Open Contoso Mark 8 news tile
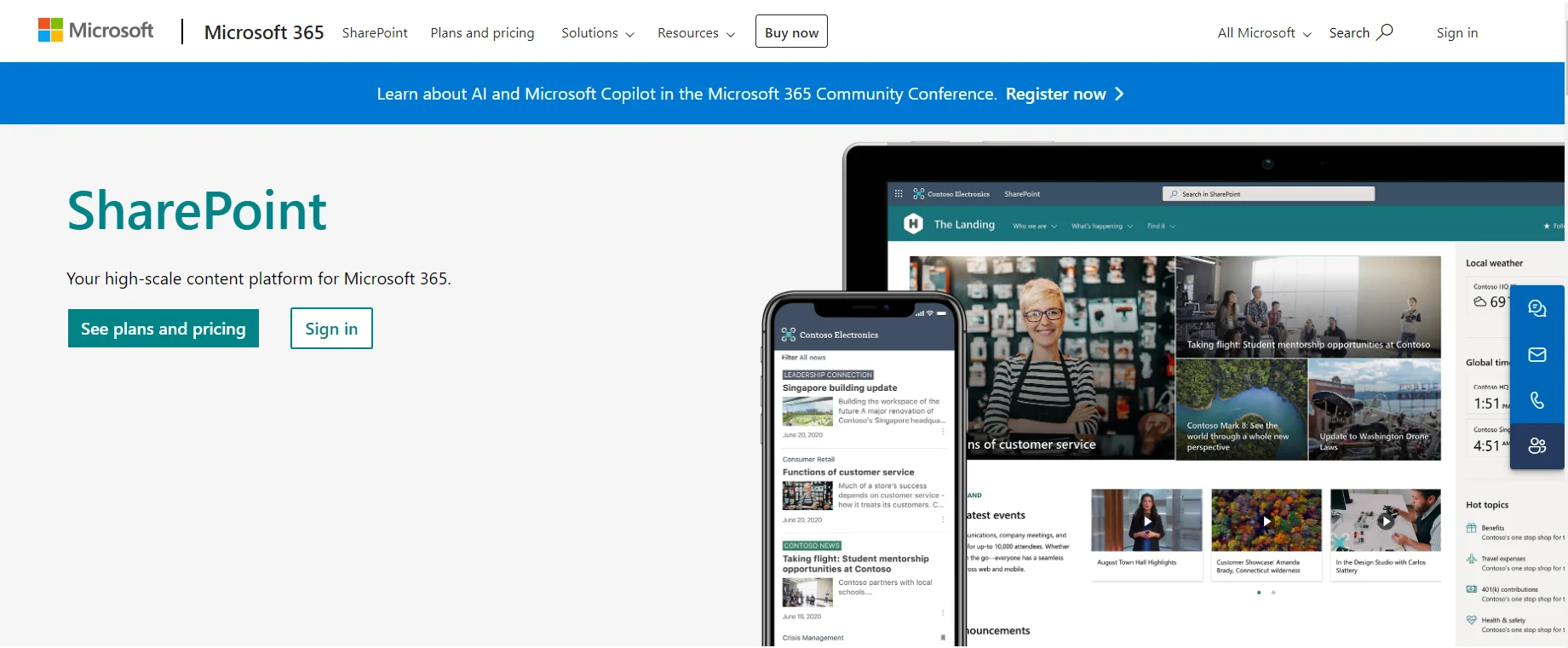 point(1241,410)
